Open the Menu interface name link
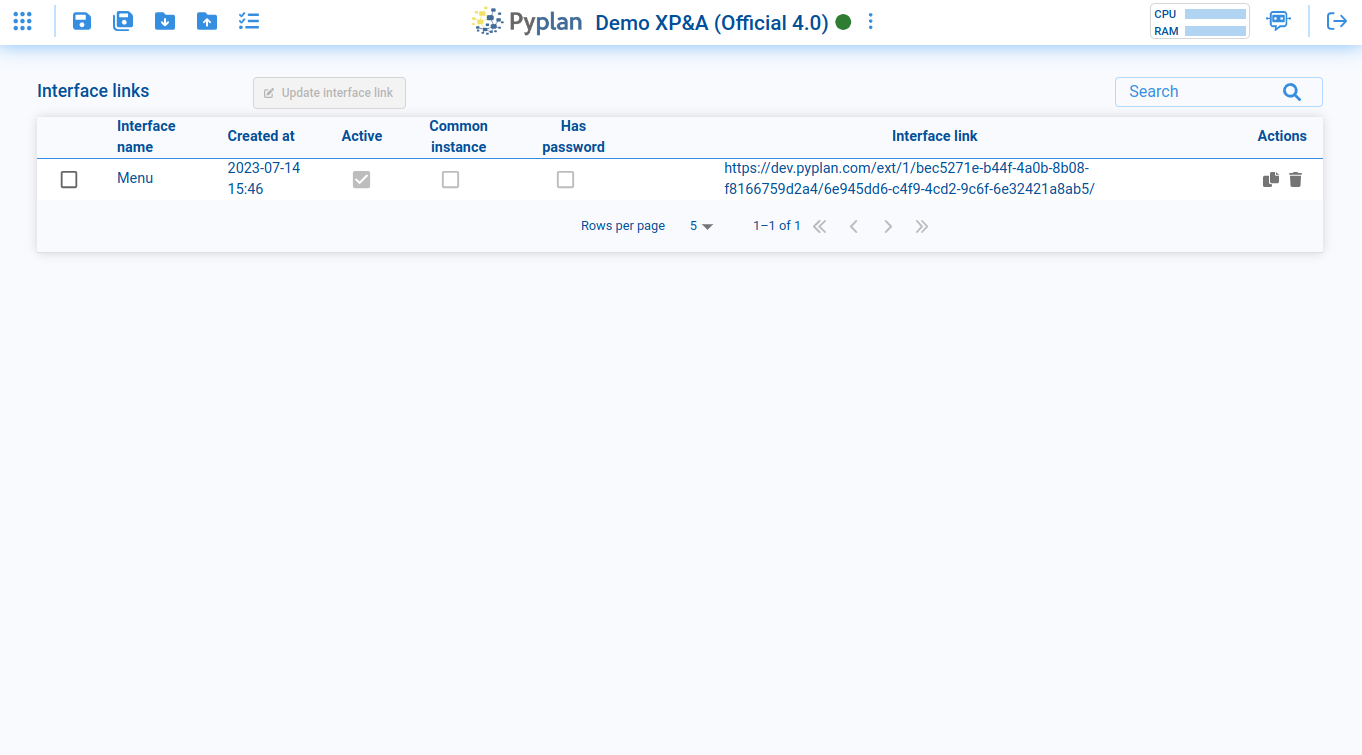This screenshot has width=1362, height=755. 135,177
